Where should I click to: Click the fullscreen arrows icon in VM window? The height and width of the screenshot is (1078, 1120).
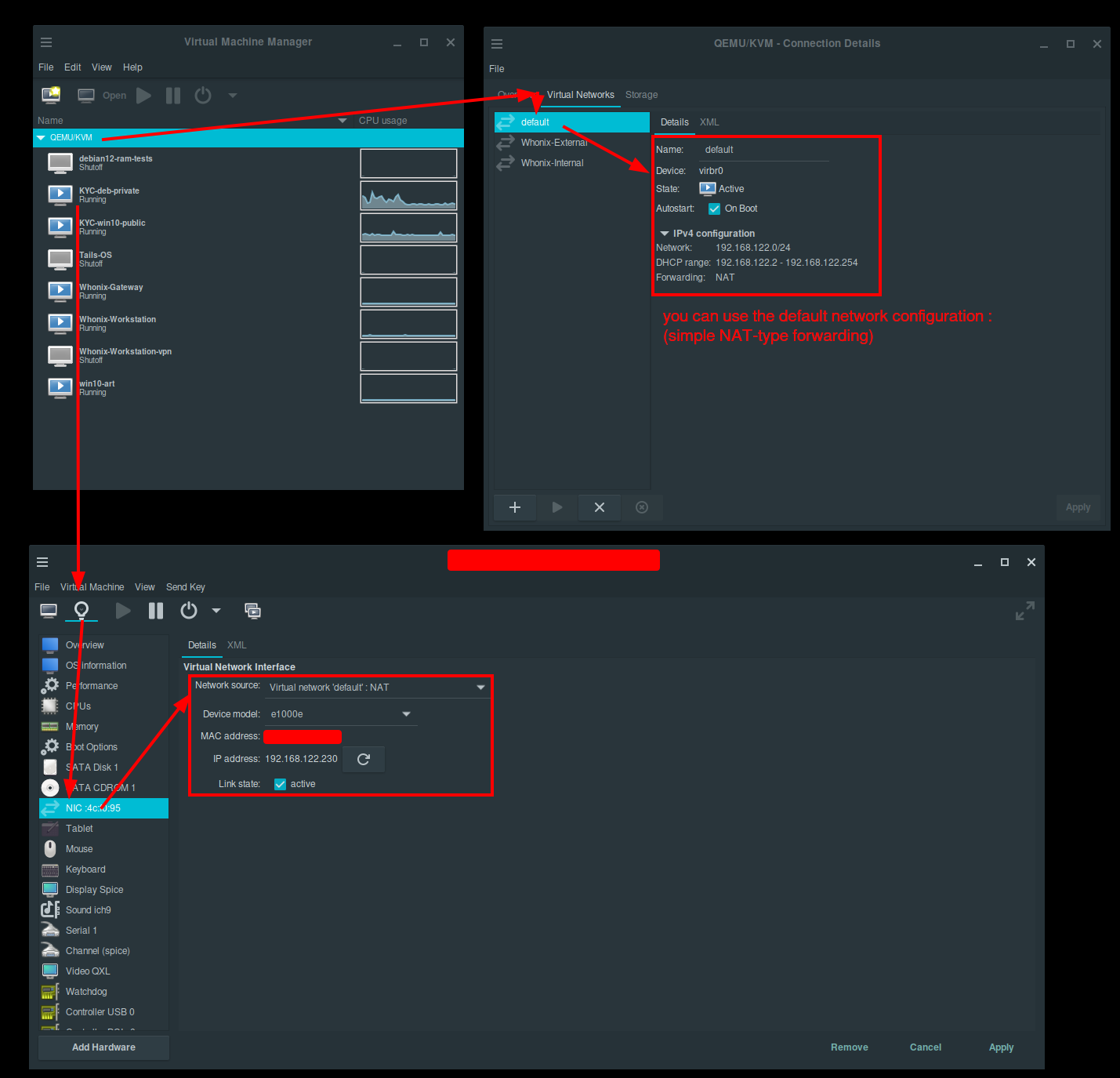click(x=1025, y=611)
